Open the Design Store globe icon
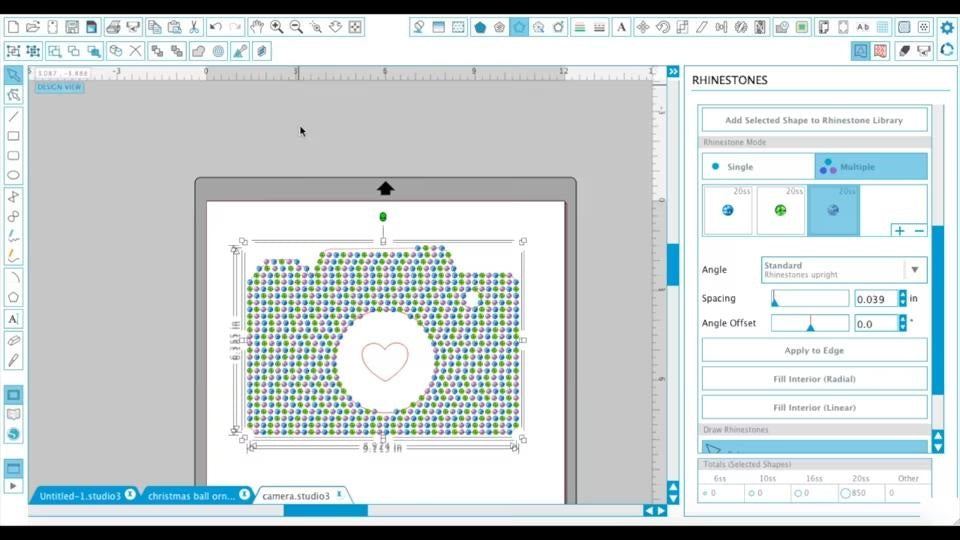 (x=13, y=434)
